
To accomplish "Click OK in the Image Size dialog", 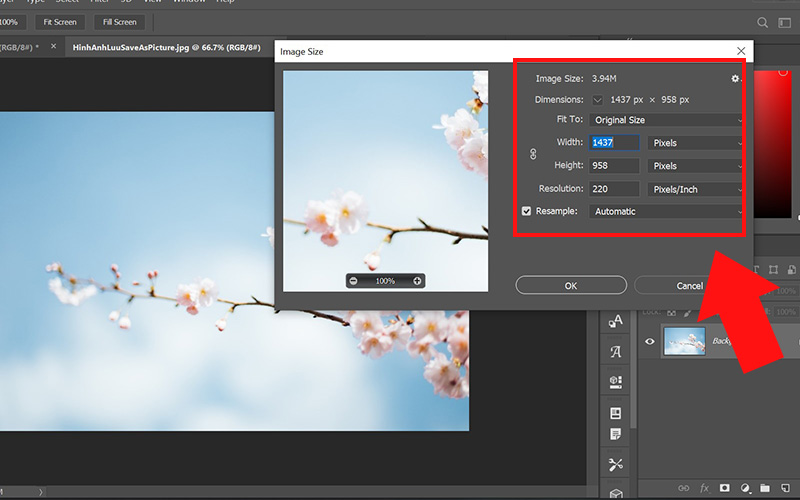I will click(571, 286).
